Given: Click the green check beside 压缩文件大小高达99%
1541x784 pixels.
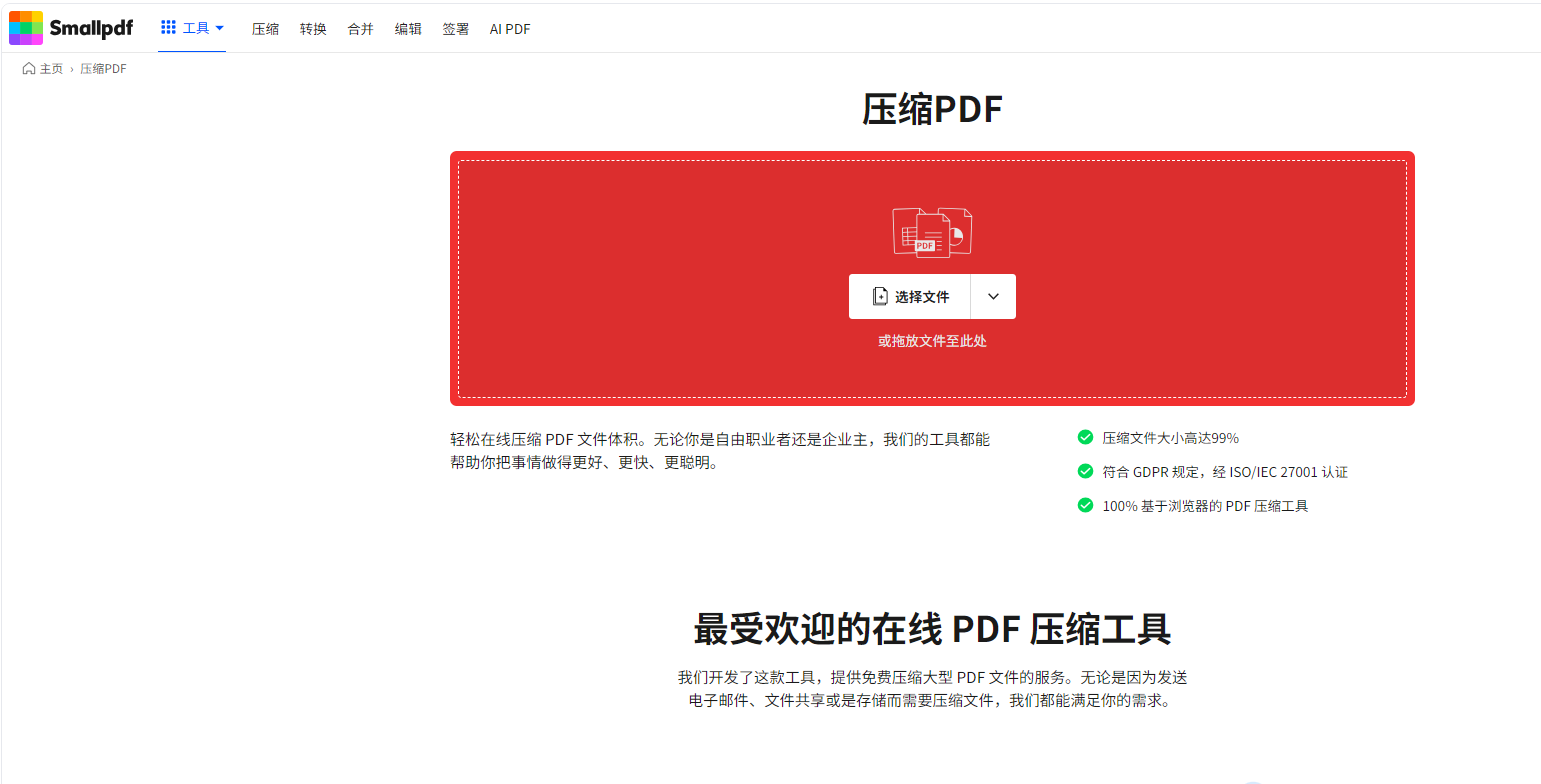Looking at the screenshot, I should pyautogui.click(x=1085, y=437).
